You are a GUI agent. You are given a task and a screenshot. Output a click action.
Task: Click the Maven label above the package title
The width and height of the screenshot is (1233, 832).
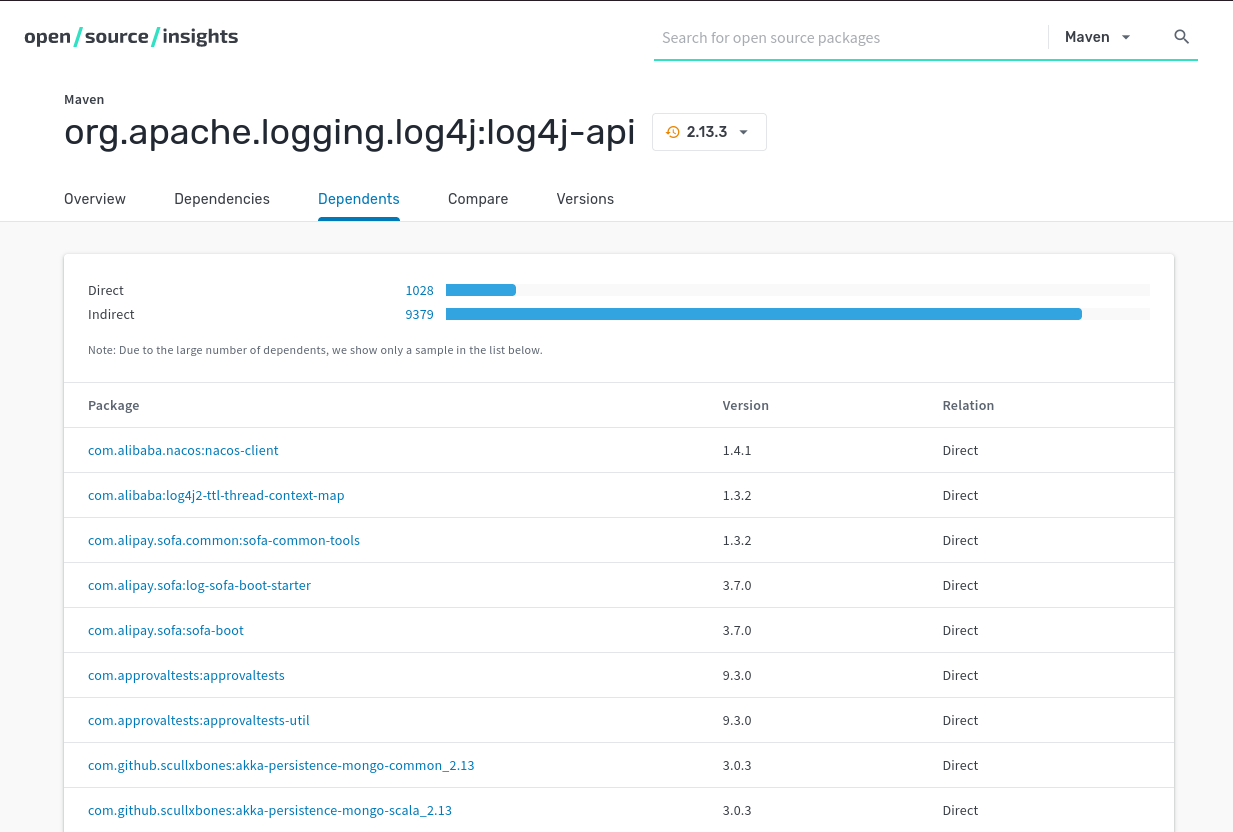click(84, 99)
